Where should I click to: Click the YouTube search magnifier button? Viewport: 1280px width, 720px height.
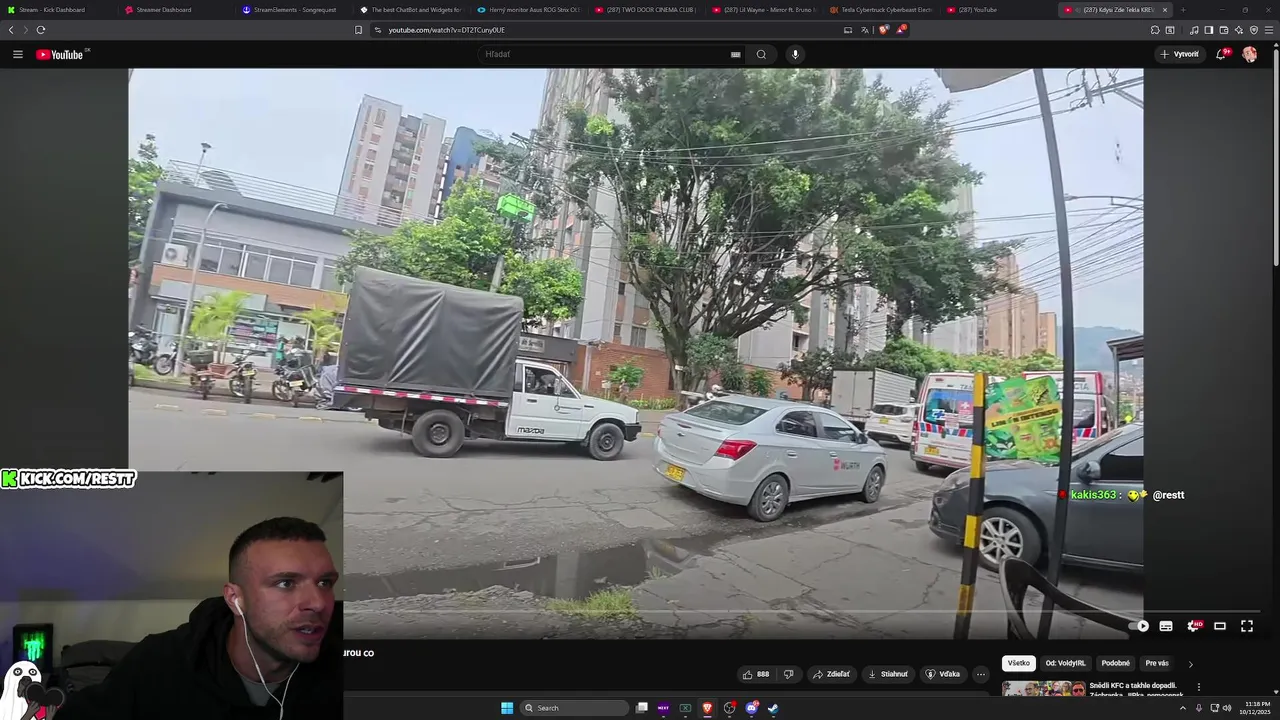tap(761, 54)
